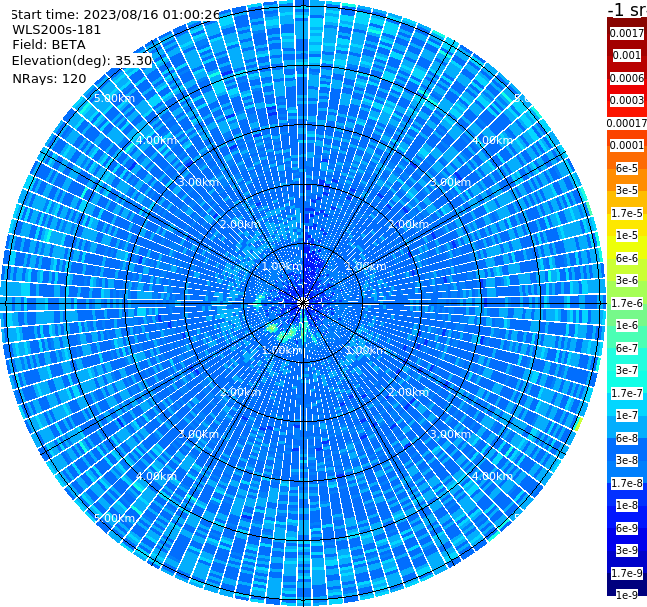Select the northeast 3.00km ring label

coord(451,182)
